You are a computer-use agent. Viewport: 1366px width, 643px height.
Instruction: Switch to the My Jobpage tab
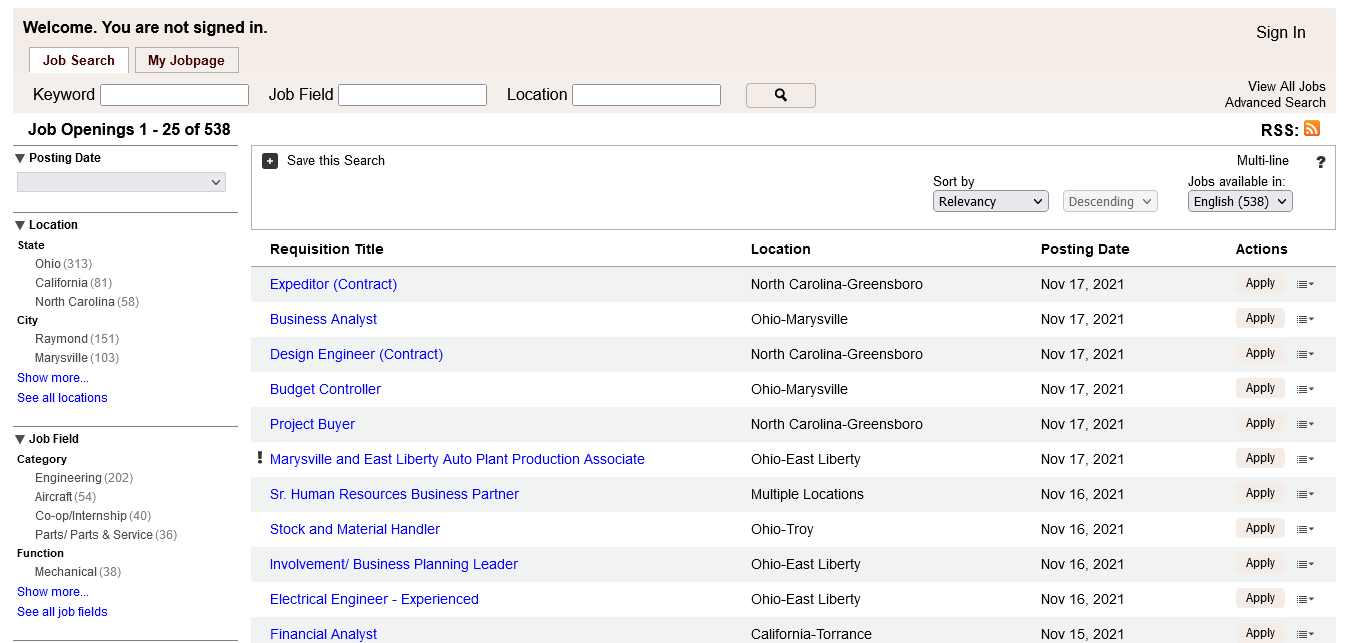coord(186,60)
